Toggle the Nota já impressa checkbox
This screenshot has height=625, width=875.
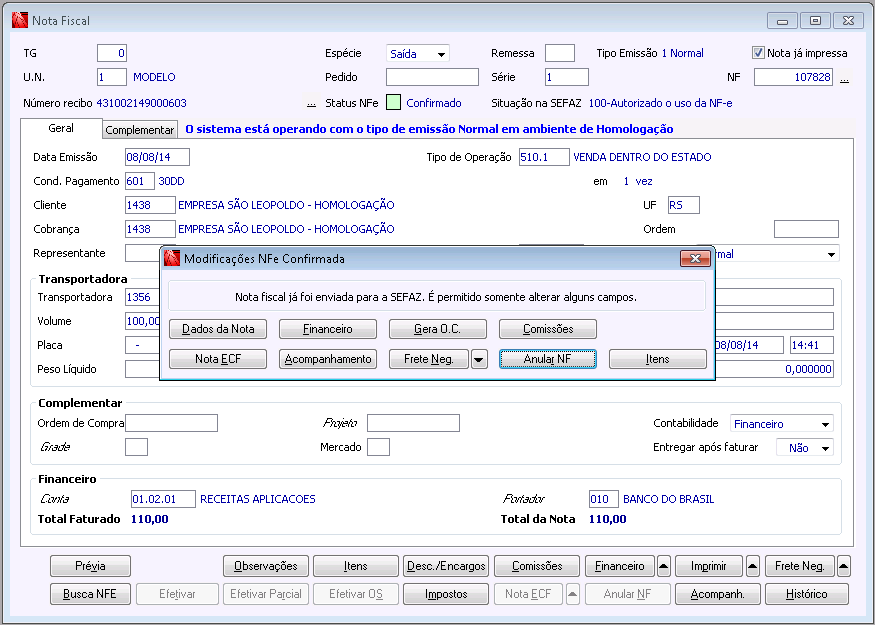[758, 53]
